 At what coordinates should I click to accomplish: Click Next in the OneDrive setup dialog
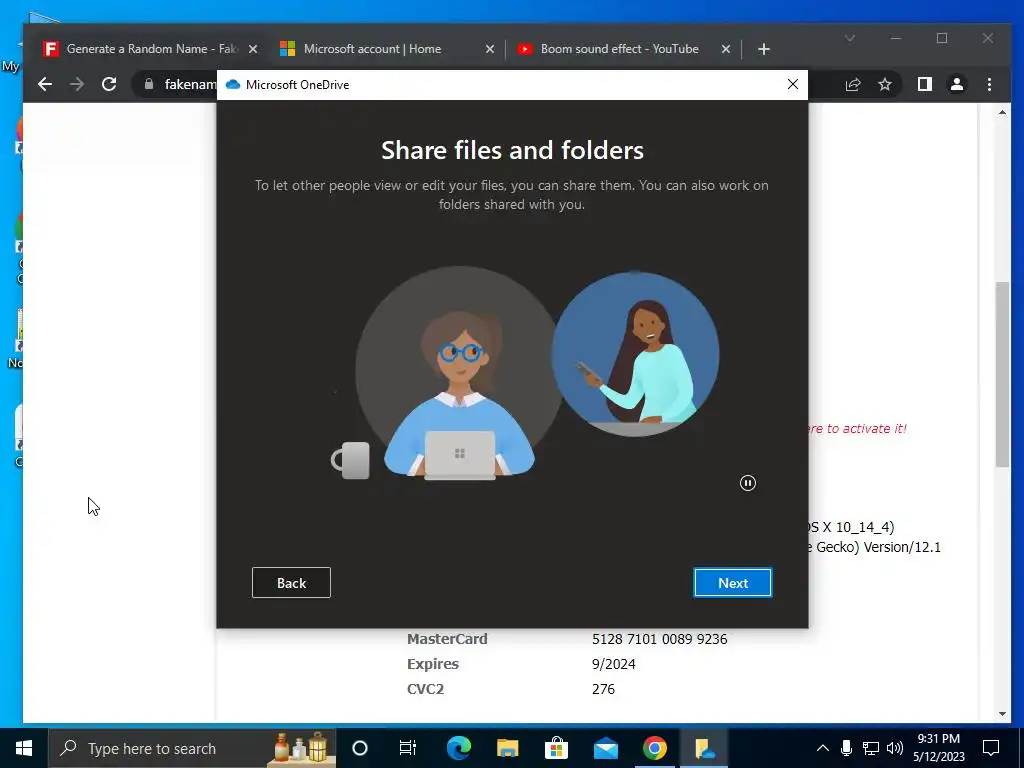[x=732, y=583]
